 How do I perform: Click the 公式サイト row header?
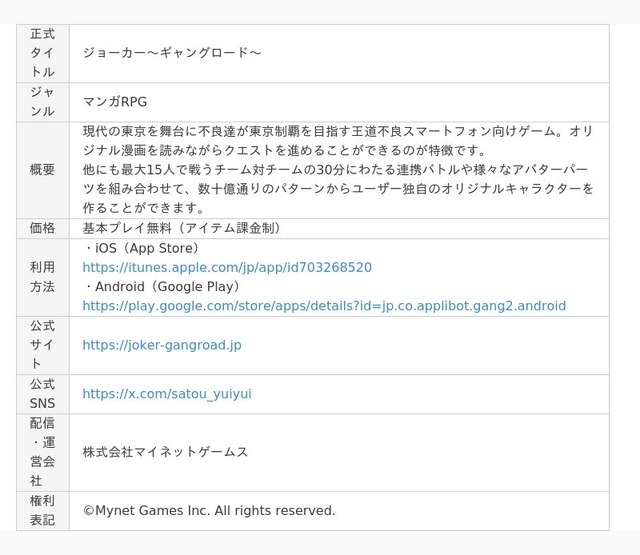point(43,345)
